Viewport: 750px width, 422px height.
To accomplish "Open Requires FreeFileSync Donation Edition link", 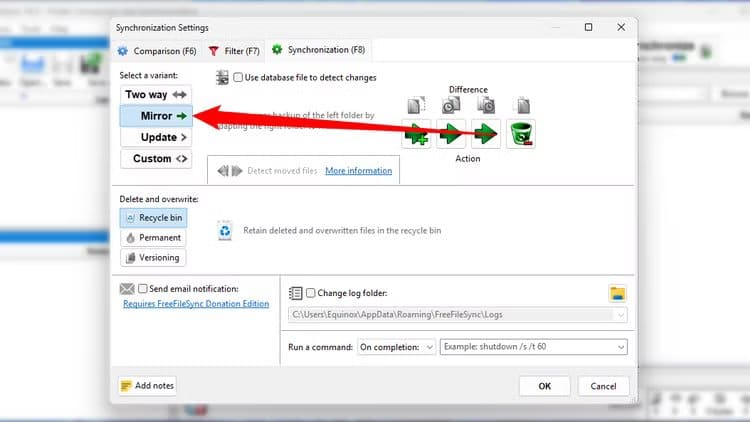I will (x=196, y=304).
